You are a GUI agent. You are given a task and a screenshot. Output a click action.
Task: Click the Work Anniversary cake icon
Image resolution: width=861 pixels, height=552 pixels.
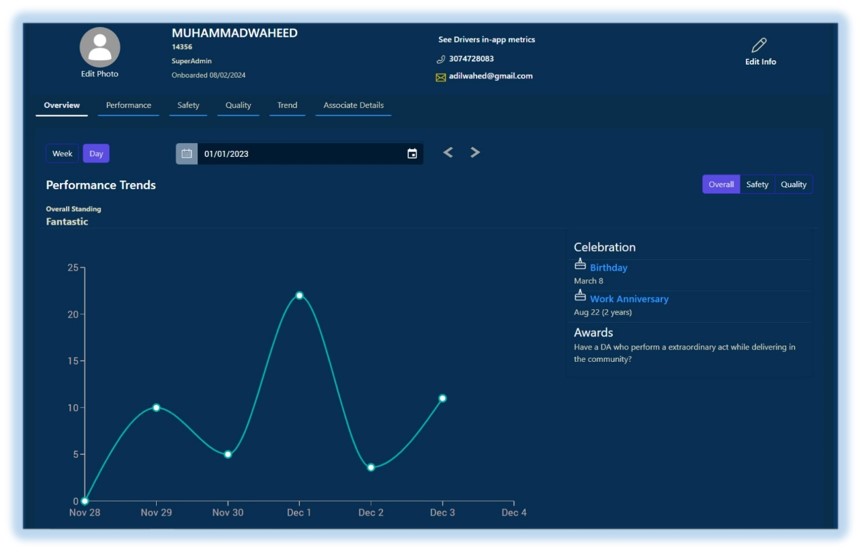click(580, 296)
